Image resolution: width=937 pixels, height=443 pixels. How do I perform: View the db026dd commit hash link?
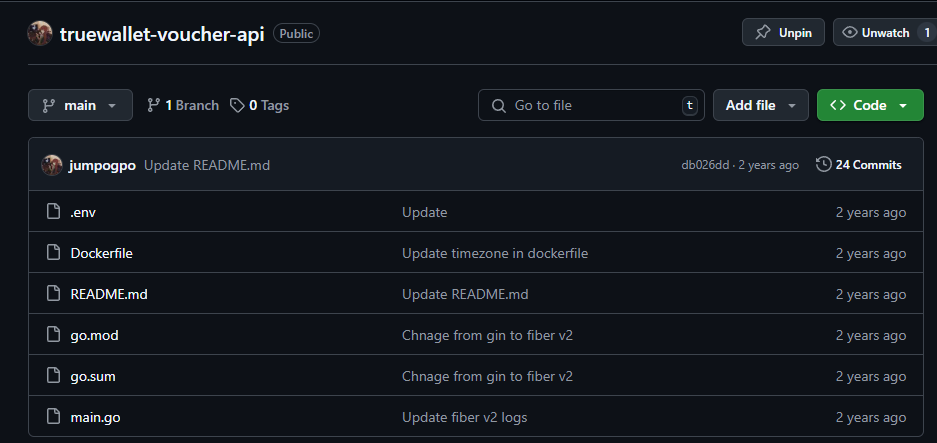(705, 165)
